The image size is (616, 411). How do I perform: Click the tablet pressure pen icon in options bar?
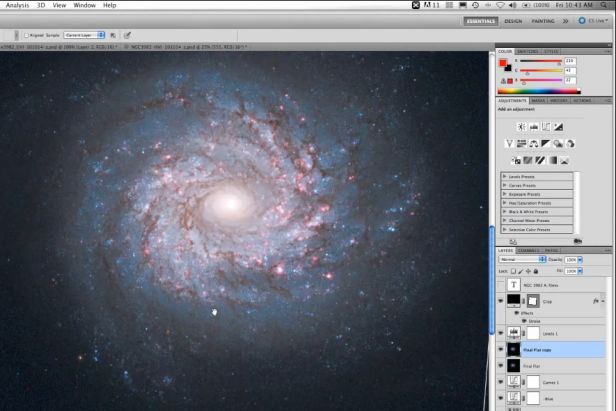[x=127, y=35]
